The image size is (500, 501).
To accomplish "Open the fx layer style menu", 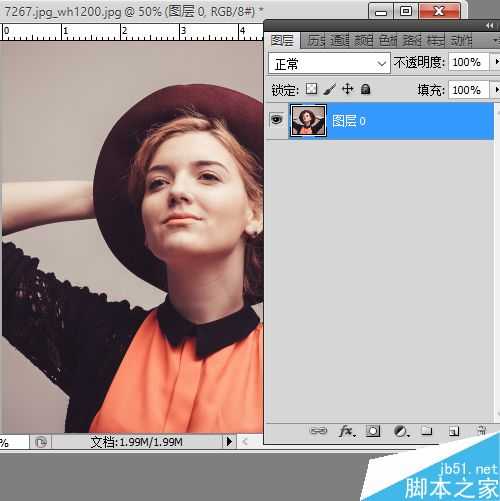I will click(347, 431).
